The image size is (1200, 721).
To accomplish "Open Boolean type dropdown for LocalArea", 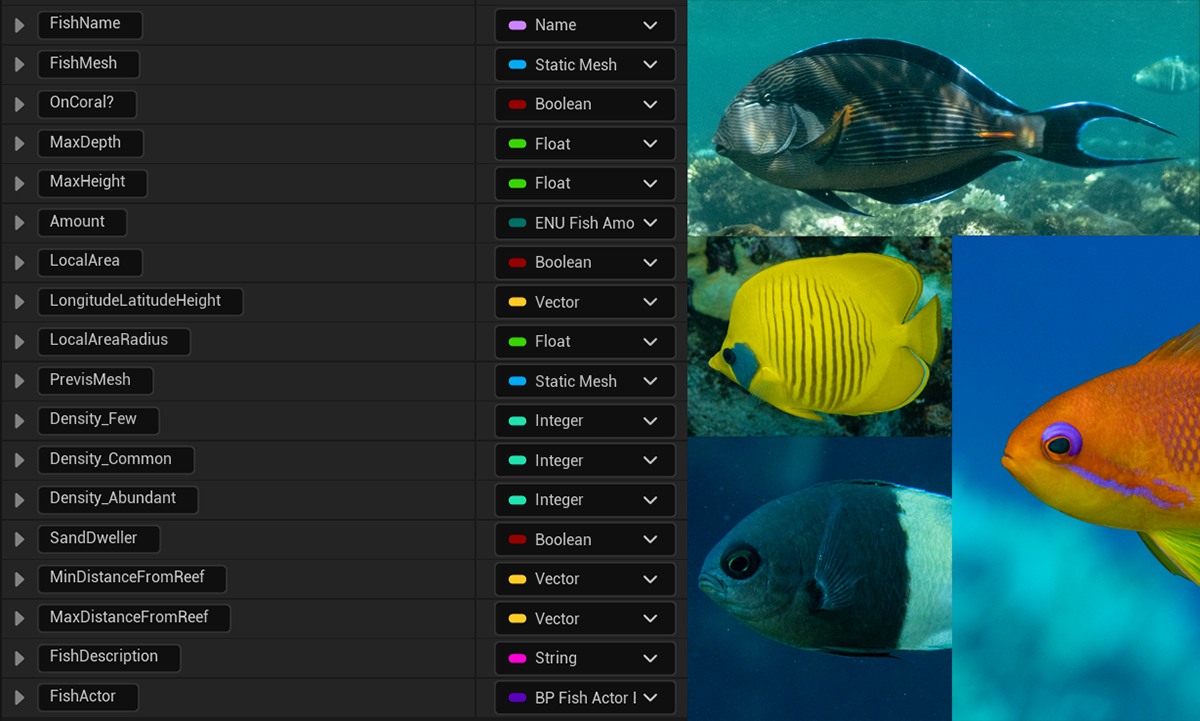I will point(585,262).
